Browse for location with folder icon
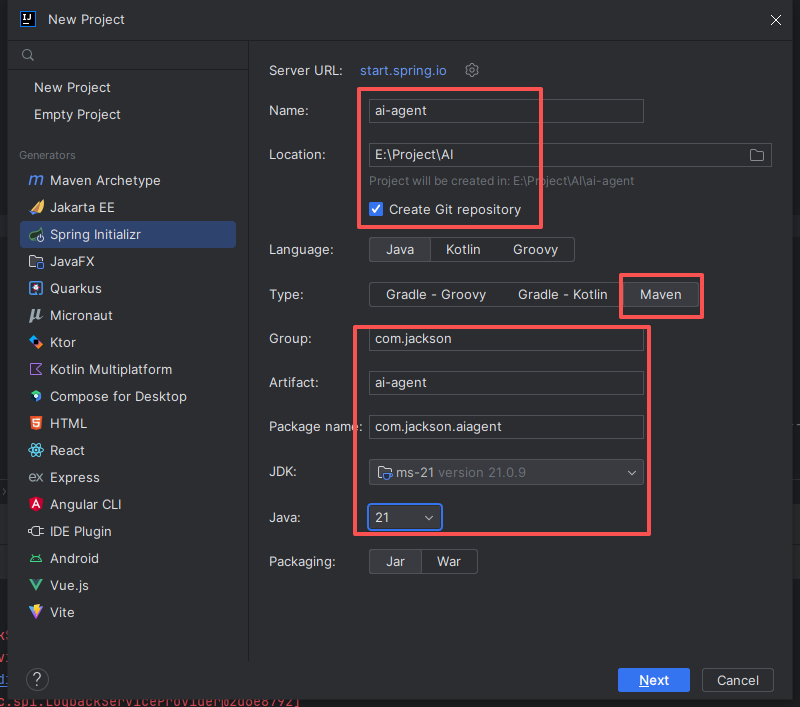 pos(757,155)
